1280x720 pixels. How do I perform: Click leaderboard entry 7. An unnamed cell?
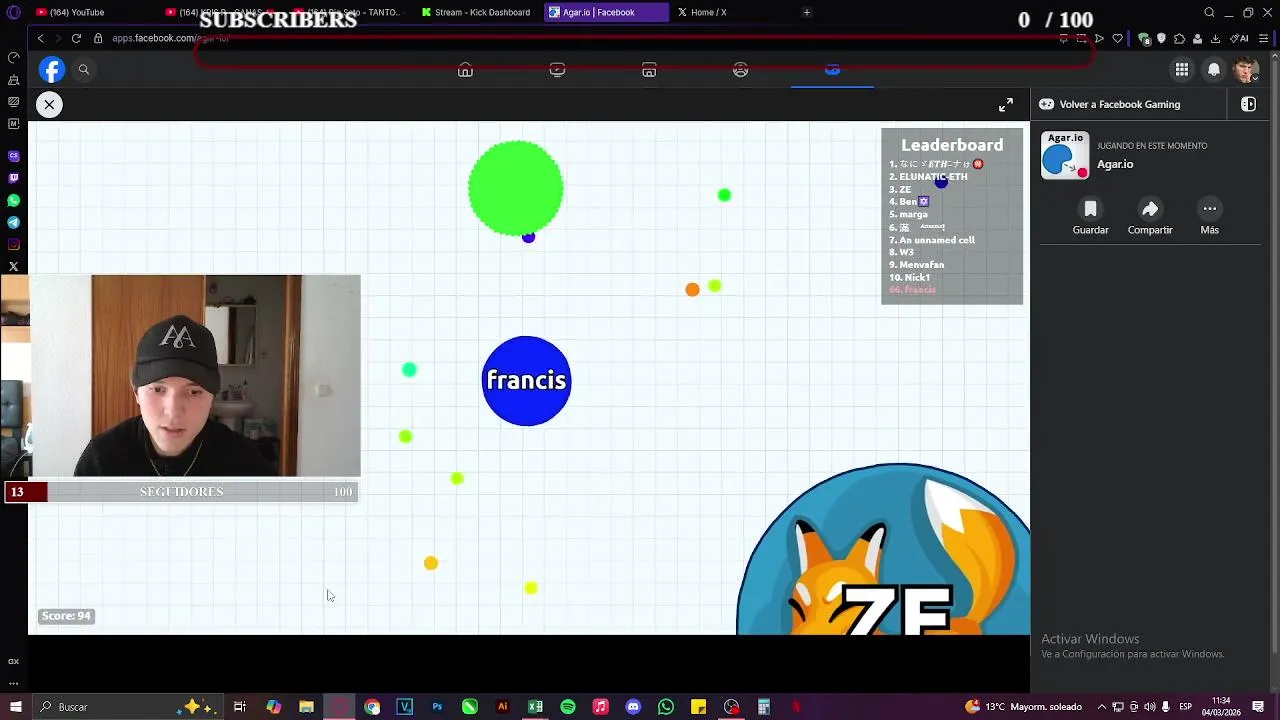pos(932,240)
